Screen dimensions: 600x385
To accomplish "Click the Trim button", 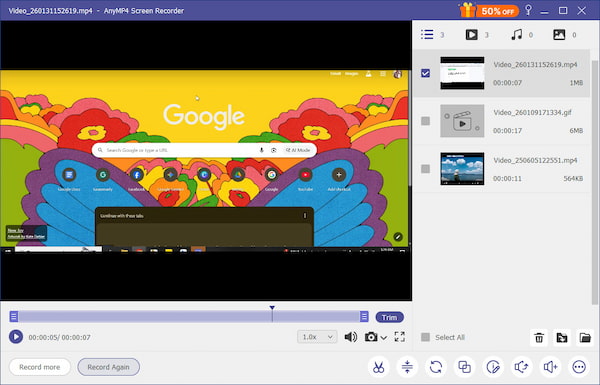I will 390,317.
